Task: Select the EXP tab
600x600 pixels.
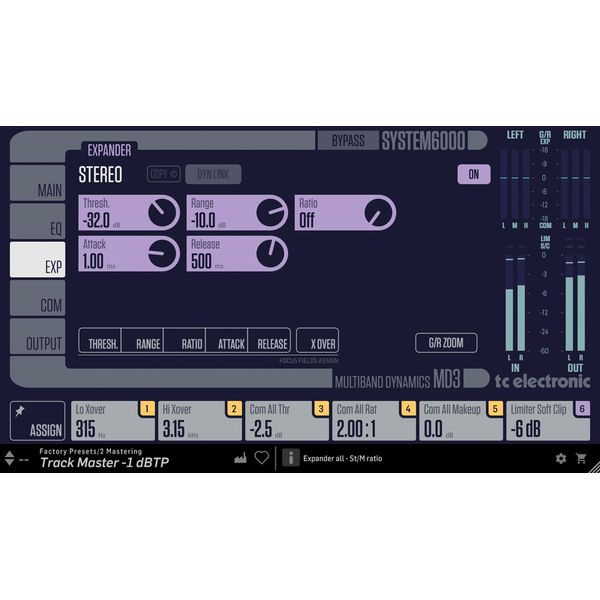Action: pyautogui.click(x=38, y=259)
